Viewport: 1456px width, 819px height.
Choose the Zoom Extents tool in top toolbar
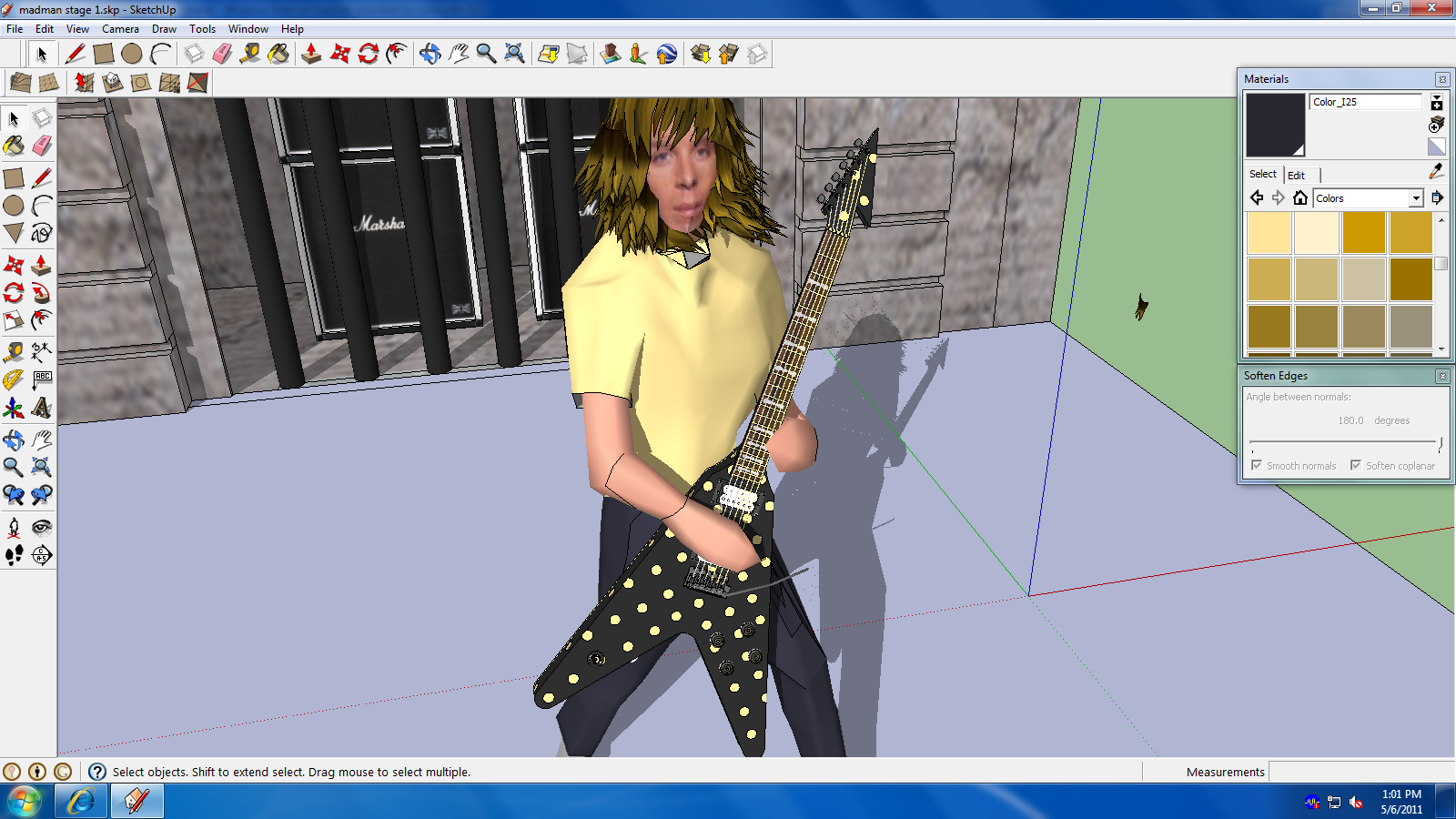coord(515,55)
